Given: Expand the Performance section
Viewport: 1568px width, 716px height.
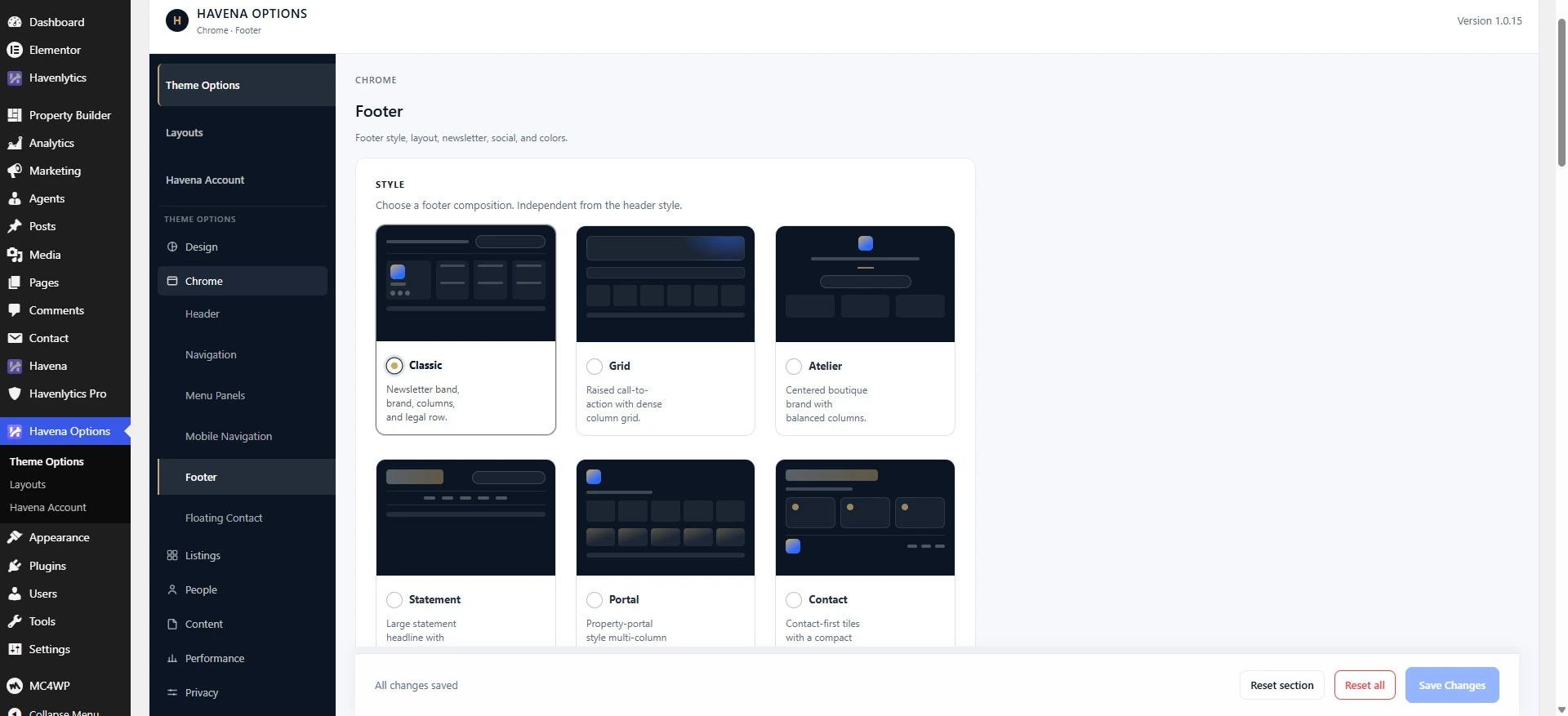Looking at the screenshot, I should 243,658.
